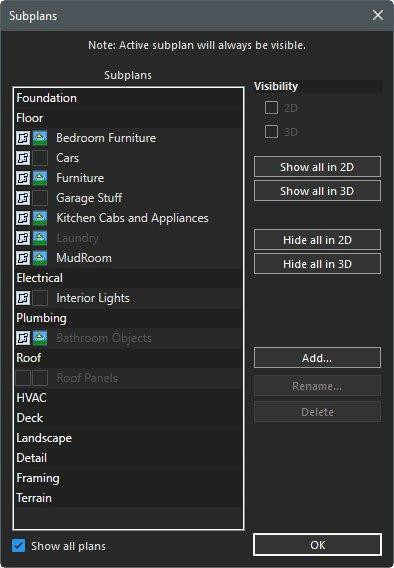Click the Show all in 2D button
Screen dimensions: 394x568
317,167
